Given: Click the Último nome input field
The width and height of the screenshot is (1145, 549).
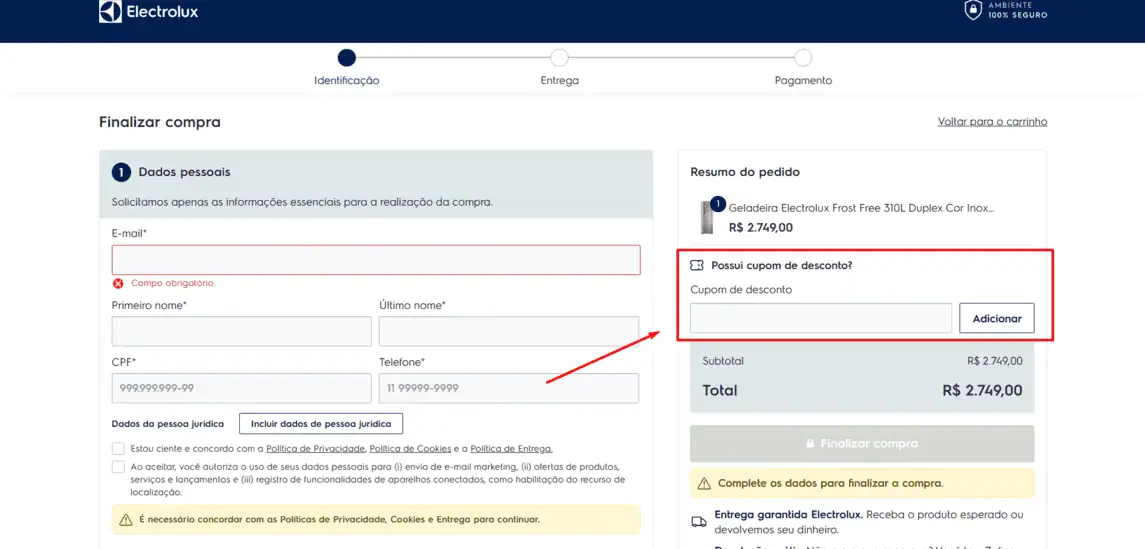Looking at the screenshot, I should click(x=509, y=331).
